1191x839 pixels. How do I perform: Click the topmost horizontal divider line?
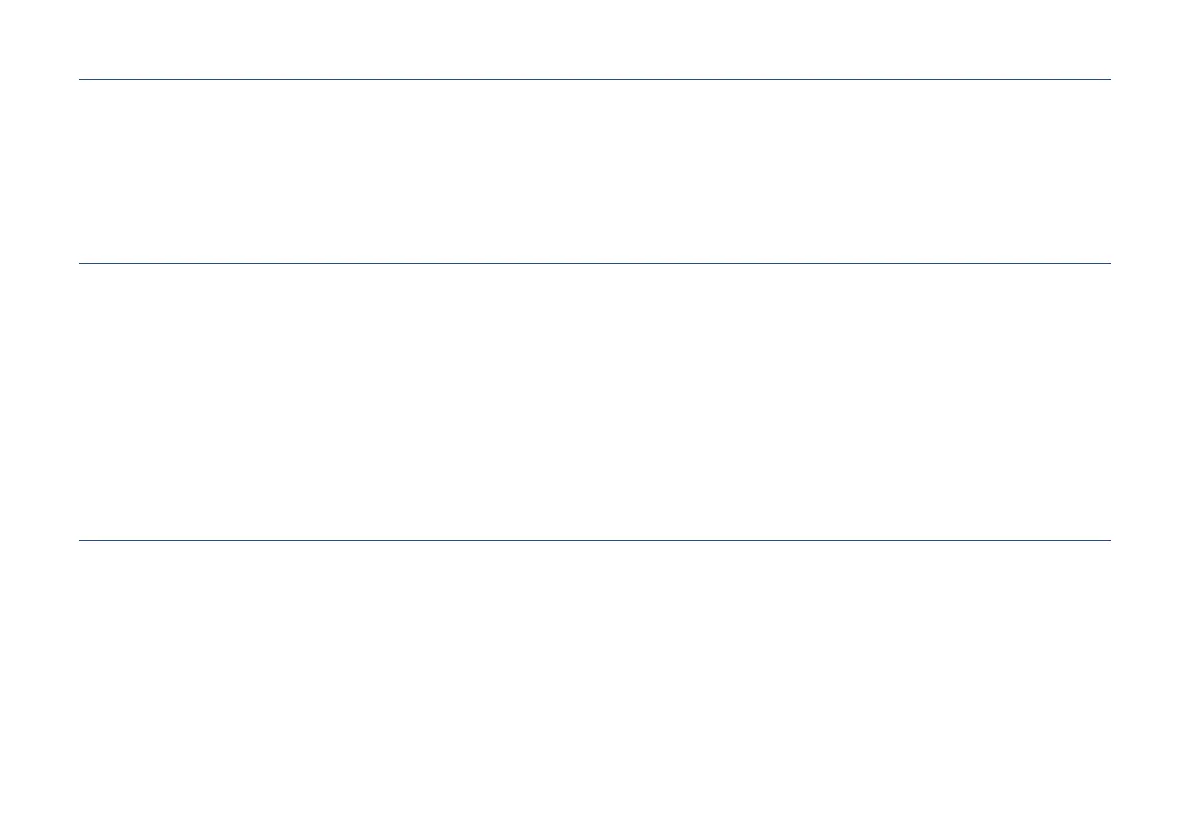tap(595, 79)
